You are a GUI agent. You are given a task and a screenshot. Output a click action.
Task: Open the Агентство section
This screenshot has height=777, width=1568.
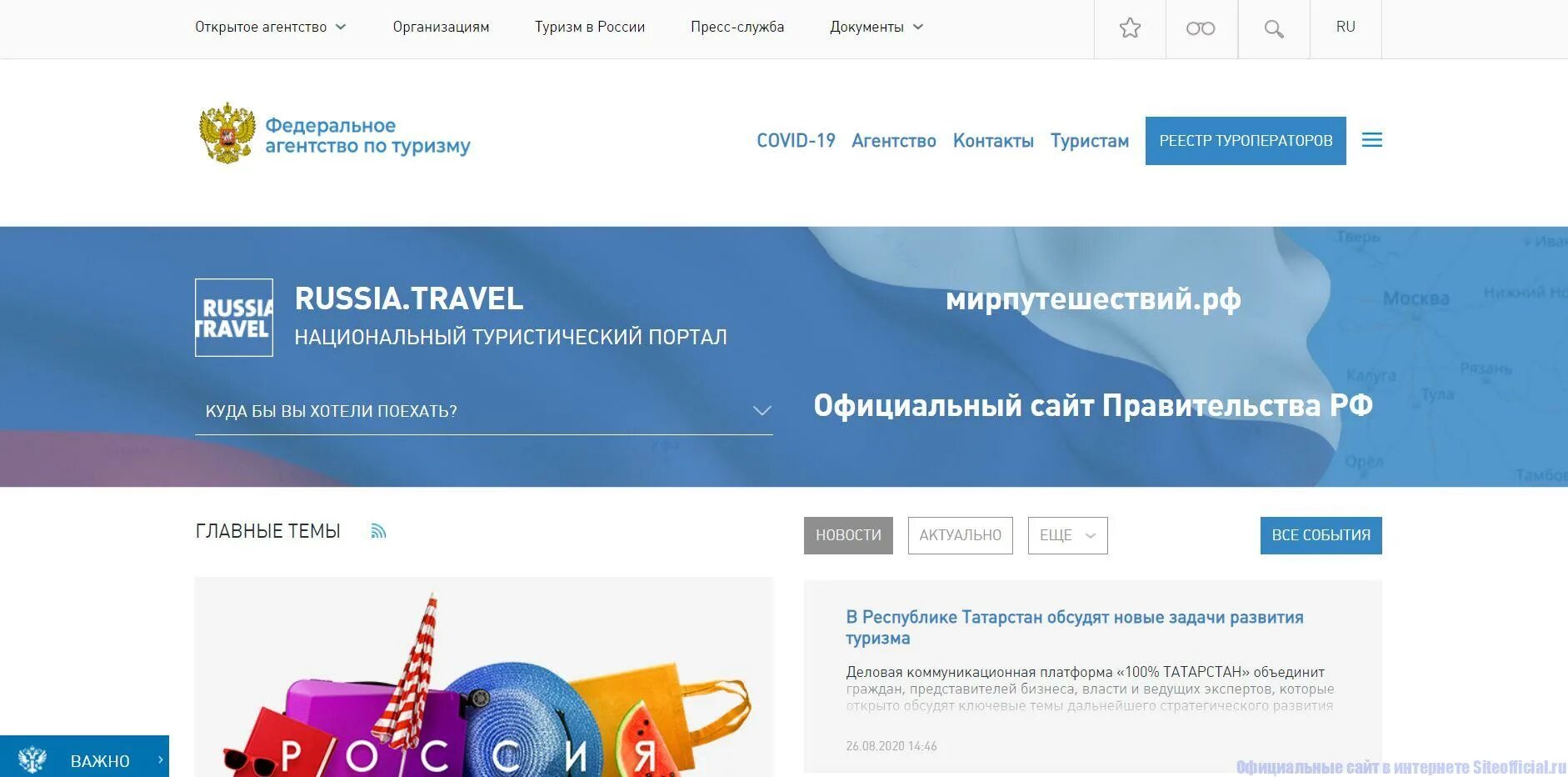(x=894, y=141)
